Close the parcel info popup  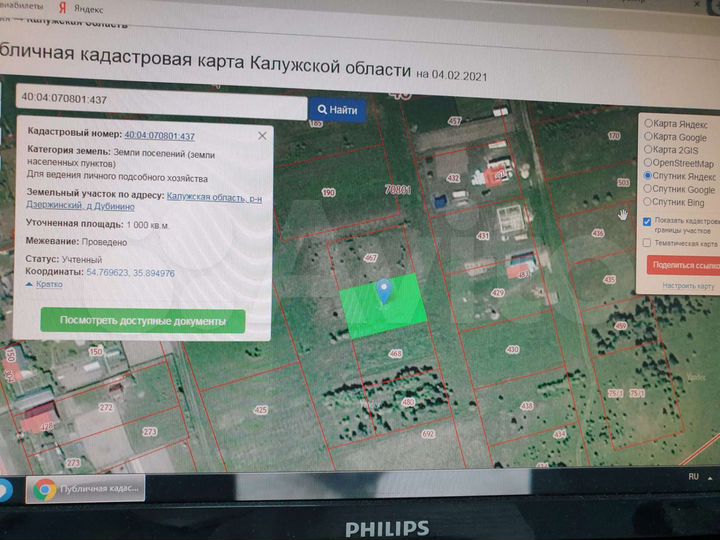pos(262,136)
